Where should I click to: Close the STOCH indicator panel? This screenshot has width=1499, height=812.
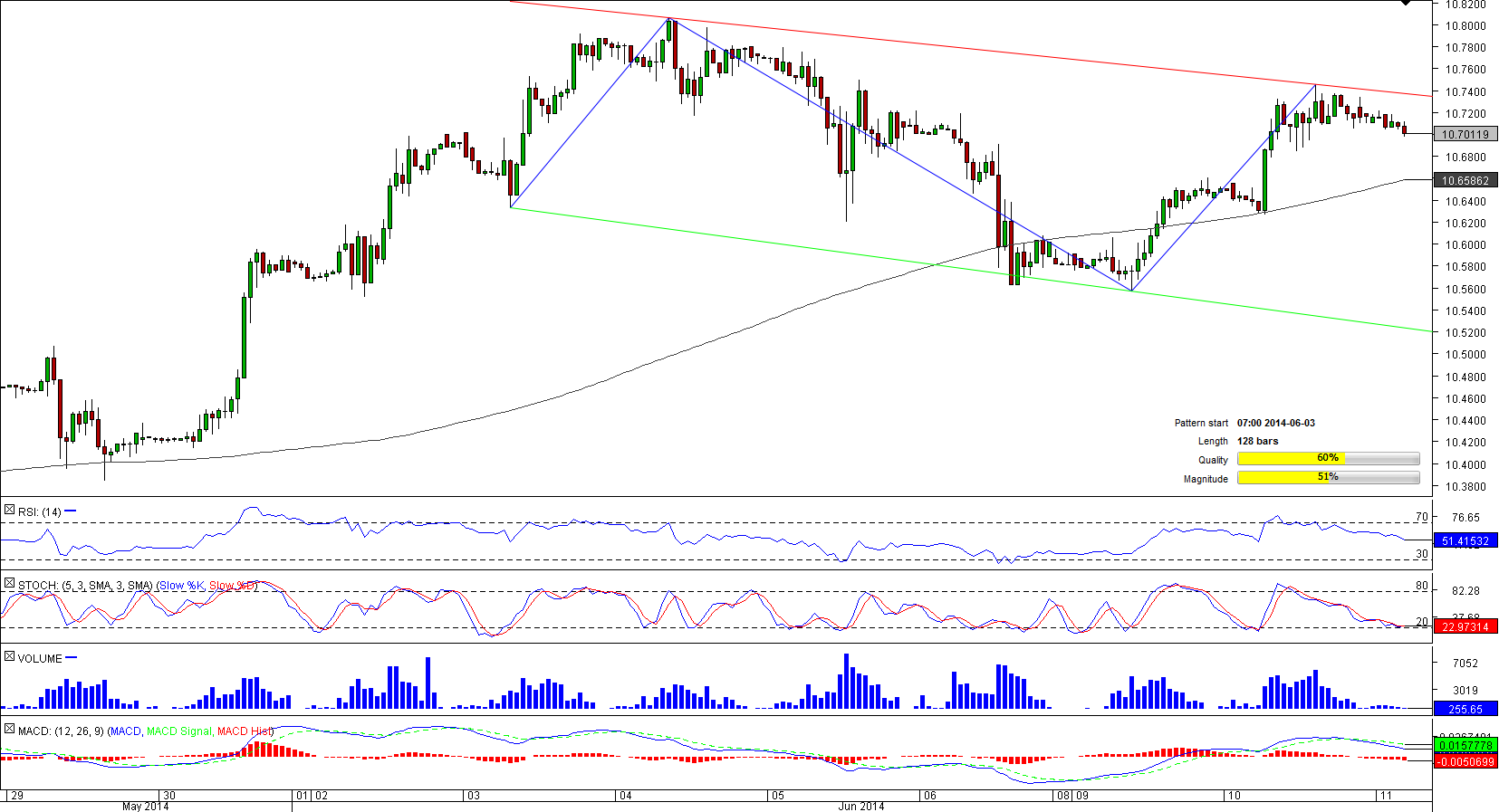coord(9,584)
